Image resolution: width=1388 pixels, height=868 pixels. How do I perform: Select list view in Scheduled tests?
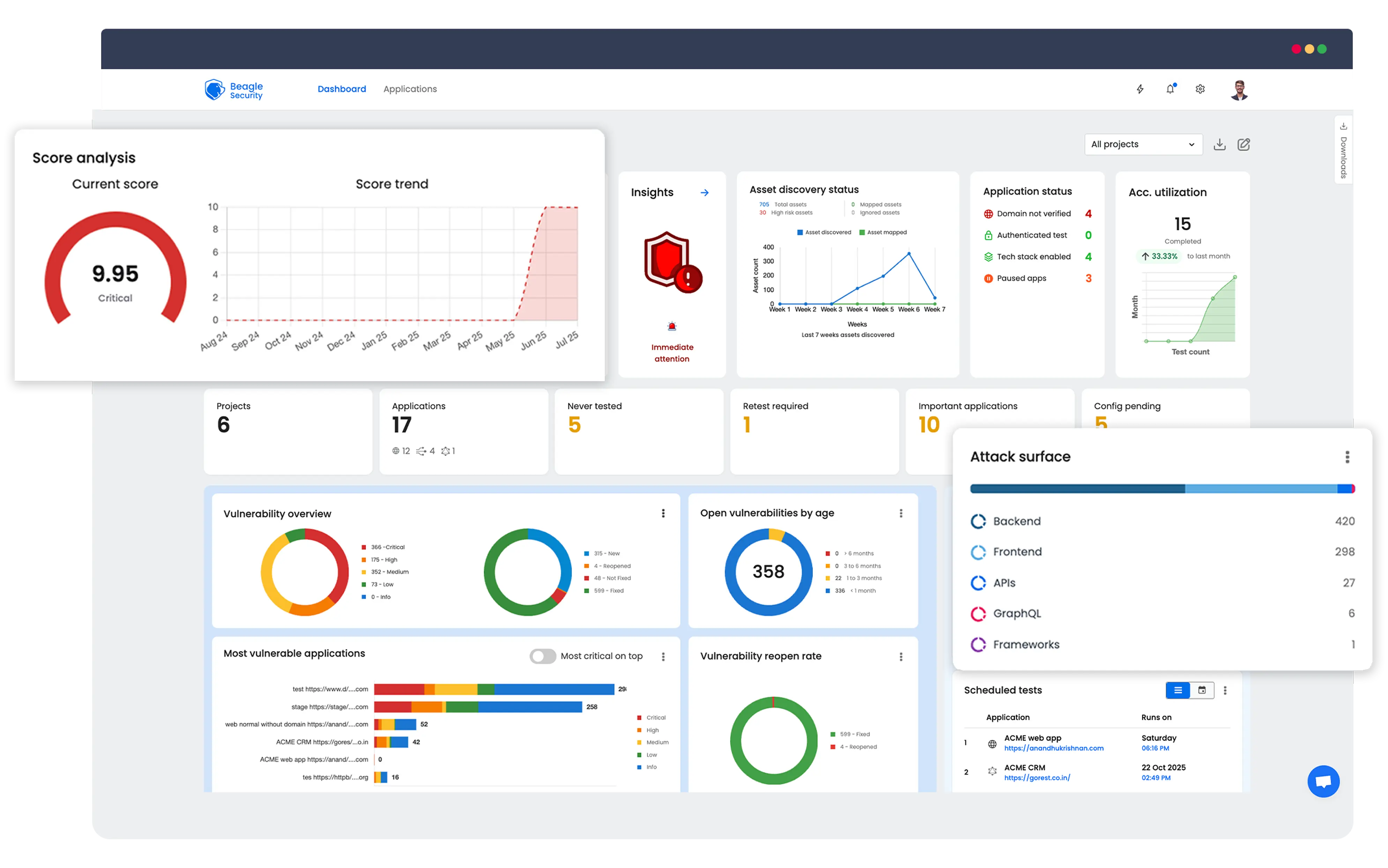coord(1178,691)
